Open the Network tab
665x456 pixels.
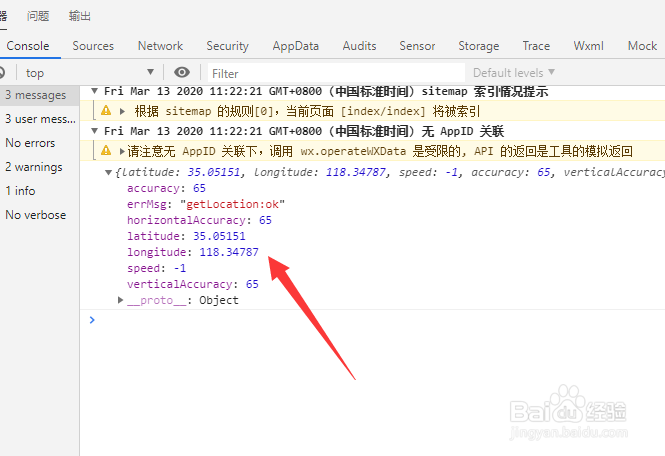pos(160,46)
